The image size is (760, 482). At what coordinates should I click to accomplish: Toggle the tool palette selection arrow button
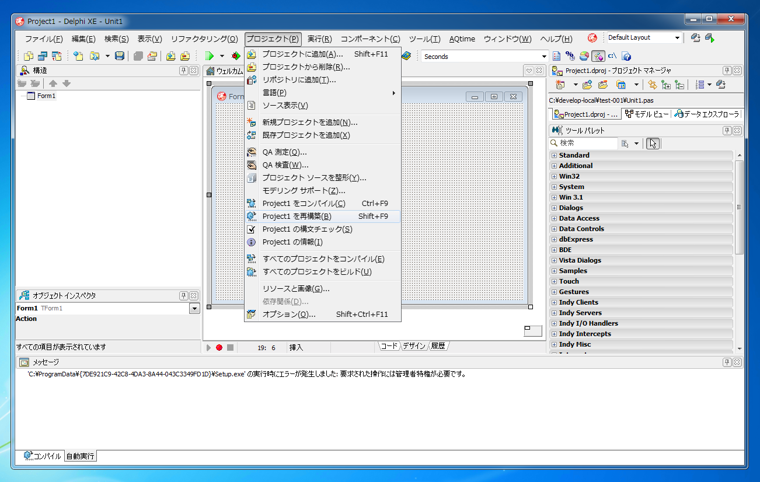coord(653,144)
